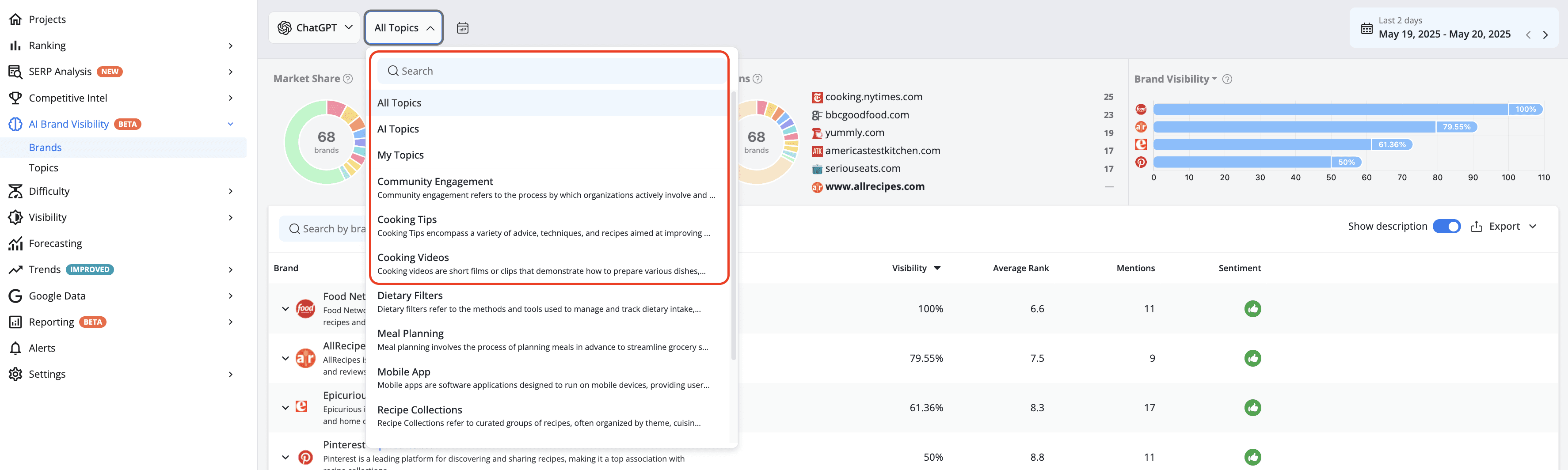Click the Alerts bell icon
This screenshot has width=1568, height=470.
click(x=15, y=348)
